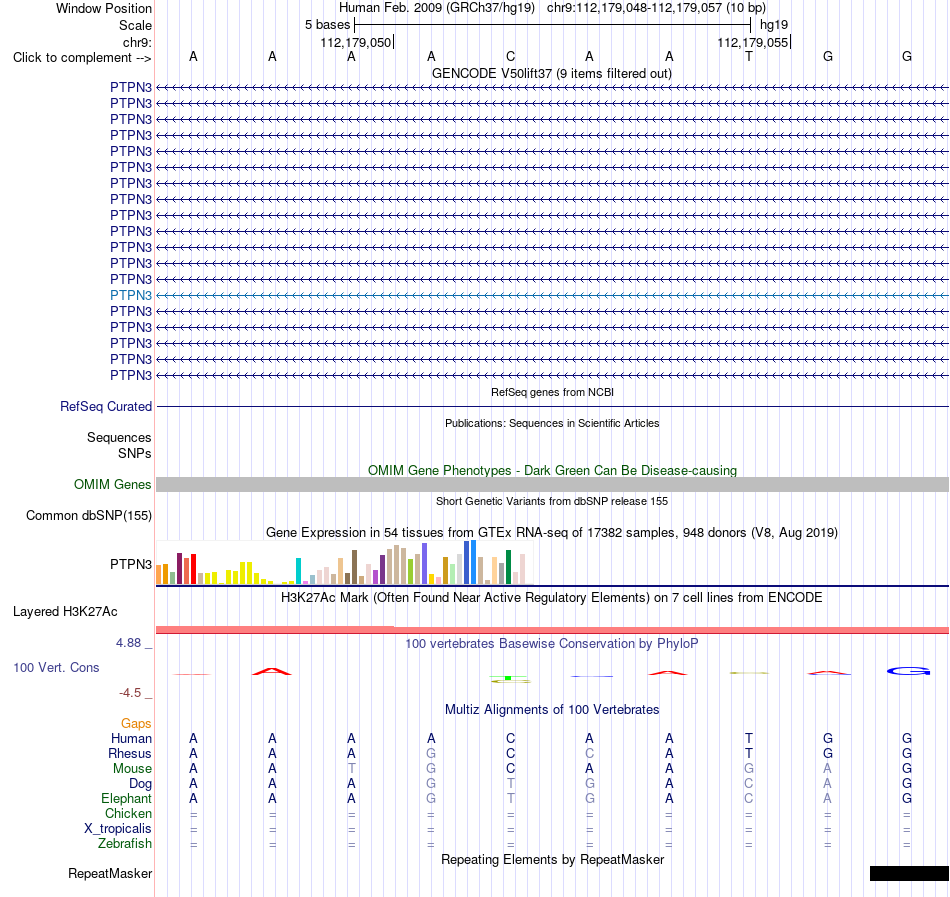Click the 4.88 PhyloP upper scale value

(x=128, y=643)
